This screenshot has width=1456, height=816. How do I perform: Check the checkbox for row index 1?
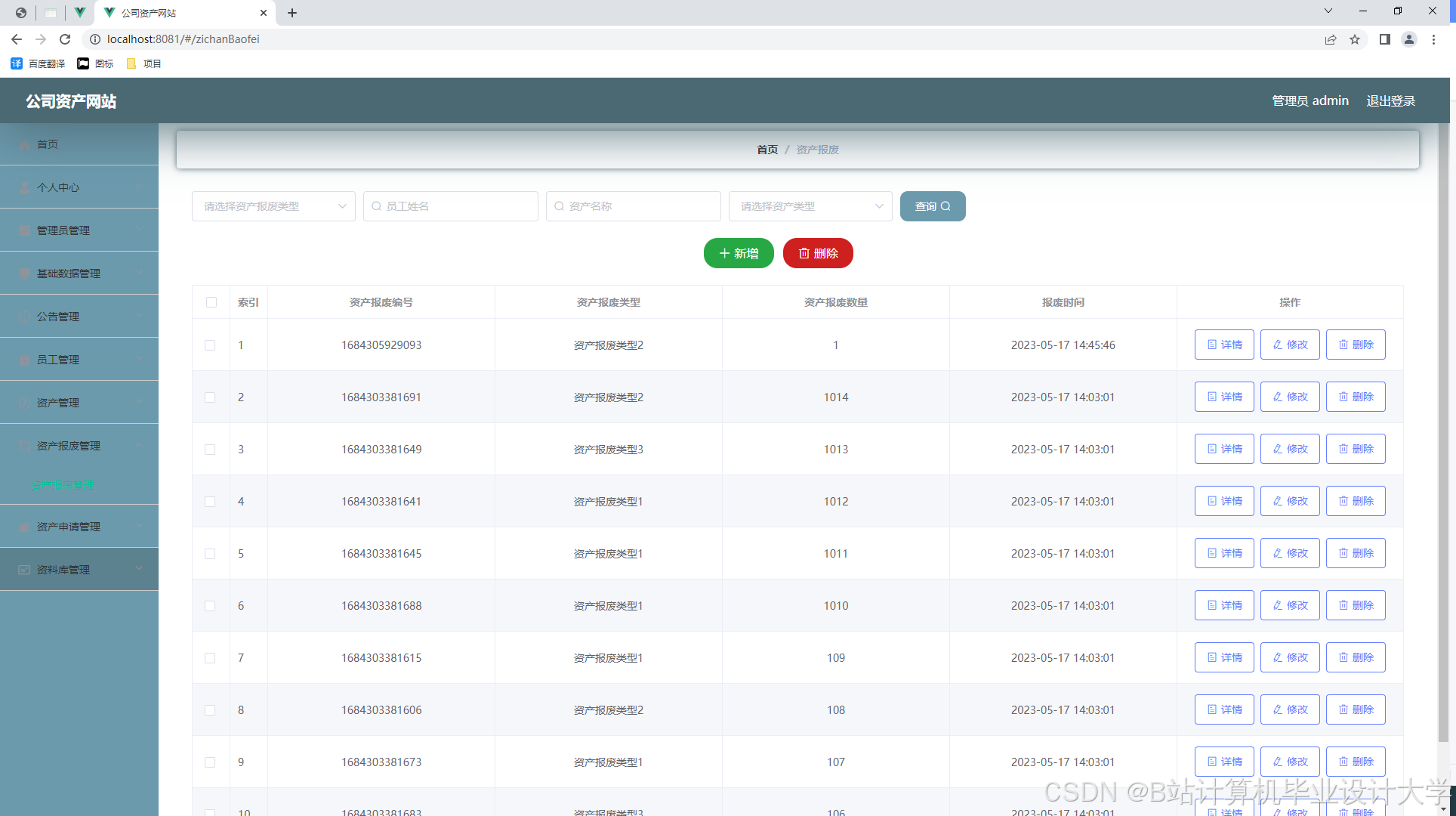210,345
